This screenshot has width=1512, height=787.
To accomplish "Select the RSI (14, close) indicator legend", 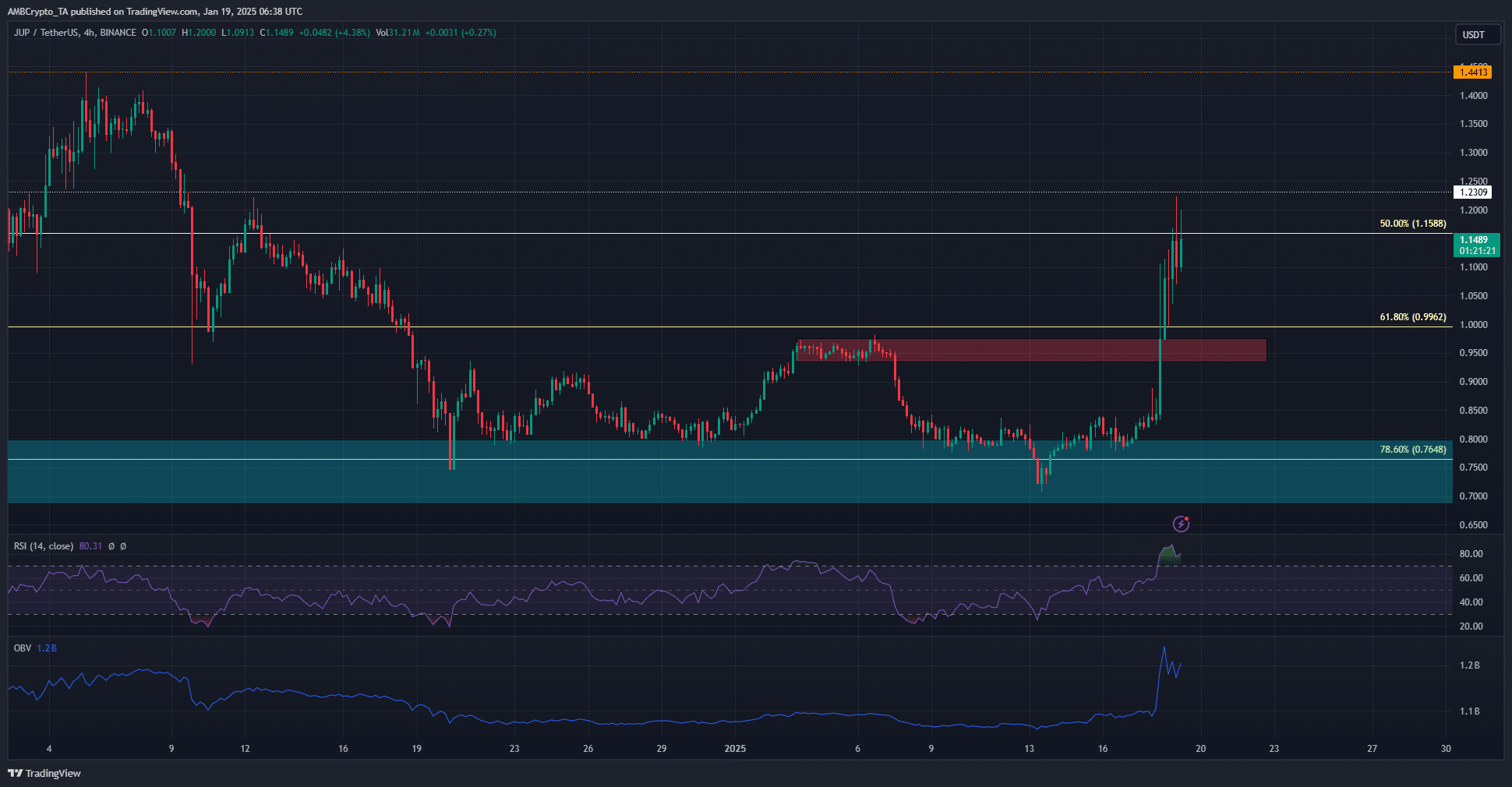I will (x=44, y=546).
